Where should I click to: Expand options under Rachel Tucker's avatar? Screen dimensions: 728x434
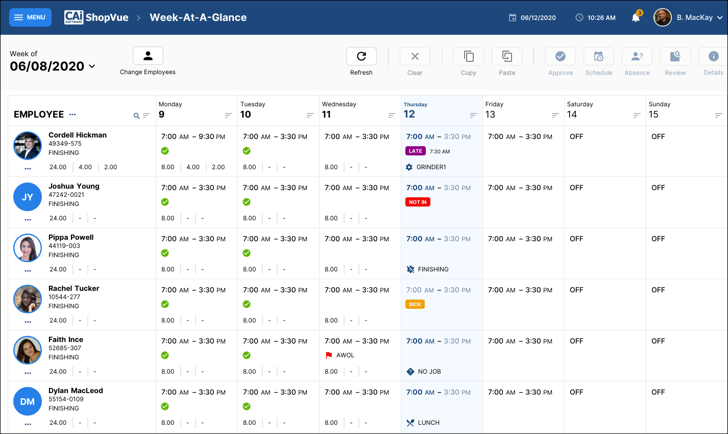click(28, 321)
